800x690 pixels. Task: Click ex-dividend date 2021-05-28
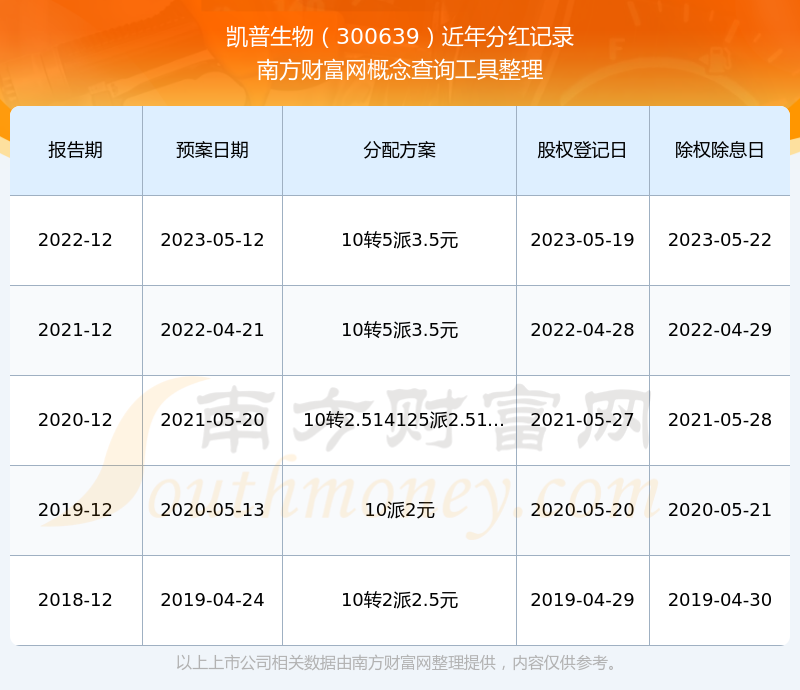pyautogui.click(x=719, y=420)
